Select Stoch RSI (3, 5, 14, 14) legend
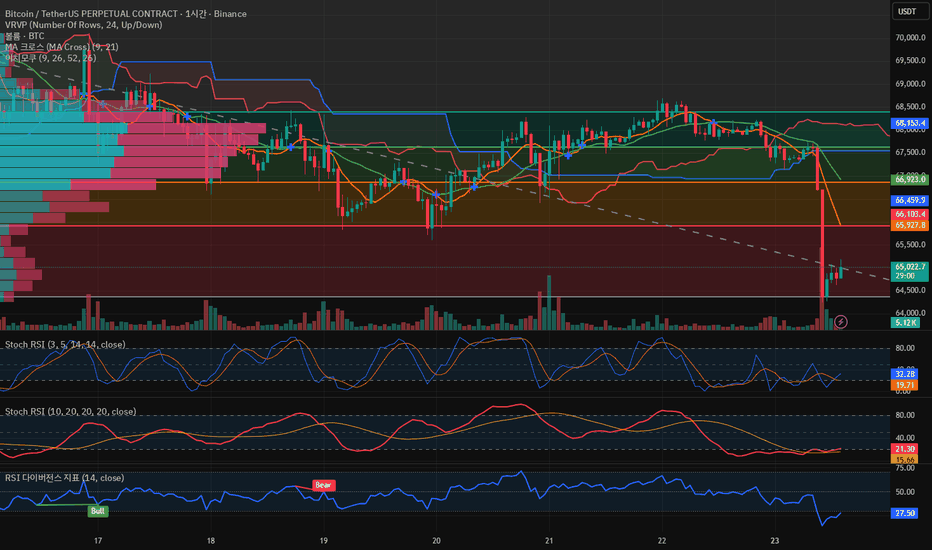932x550 pixels. (65, 344)
